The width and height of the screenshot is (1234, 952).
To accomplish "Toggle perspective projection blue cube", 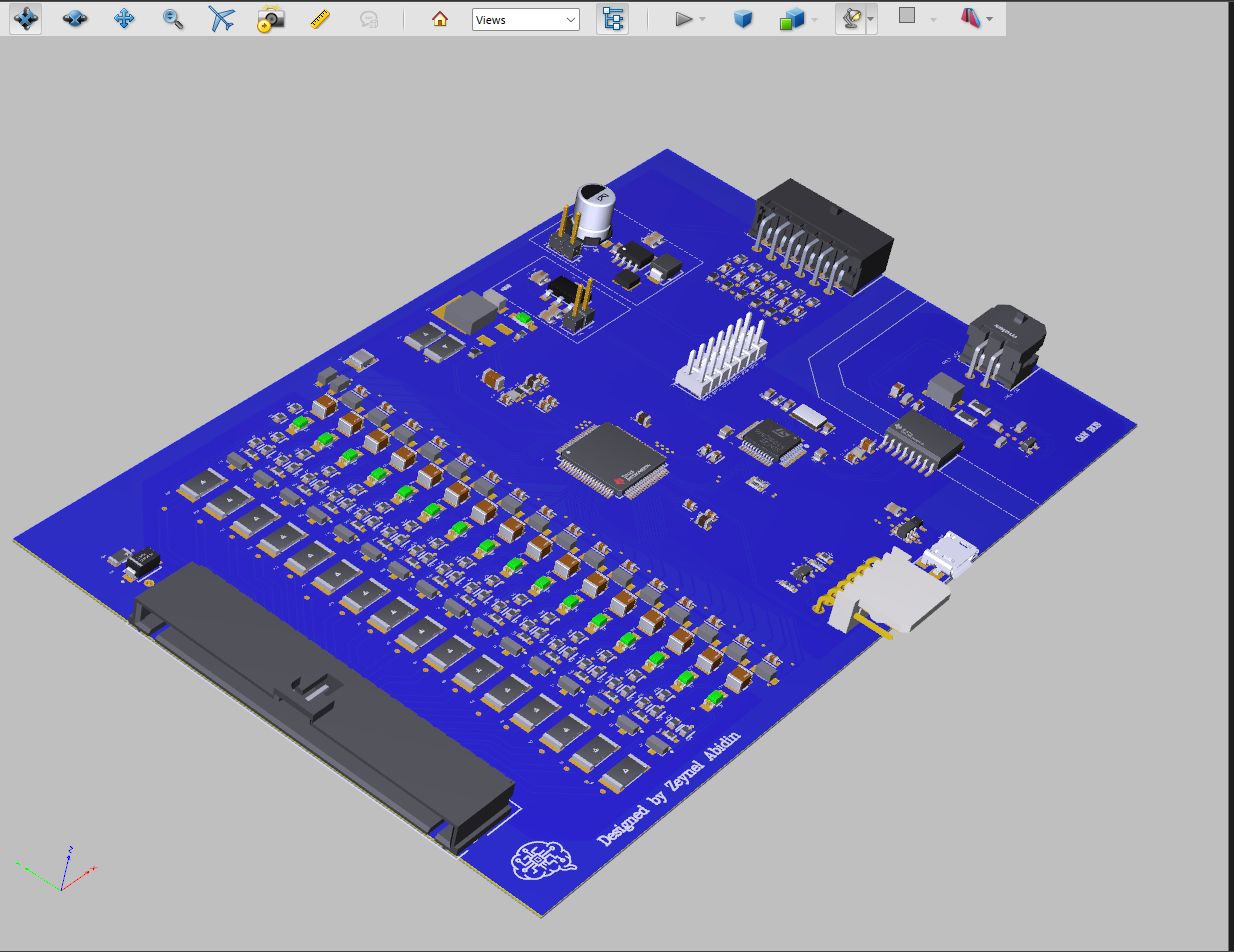I will click(x=743, y=19).
